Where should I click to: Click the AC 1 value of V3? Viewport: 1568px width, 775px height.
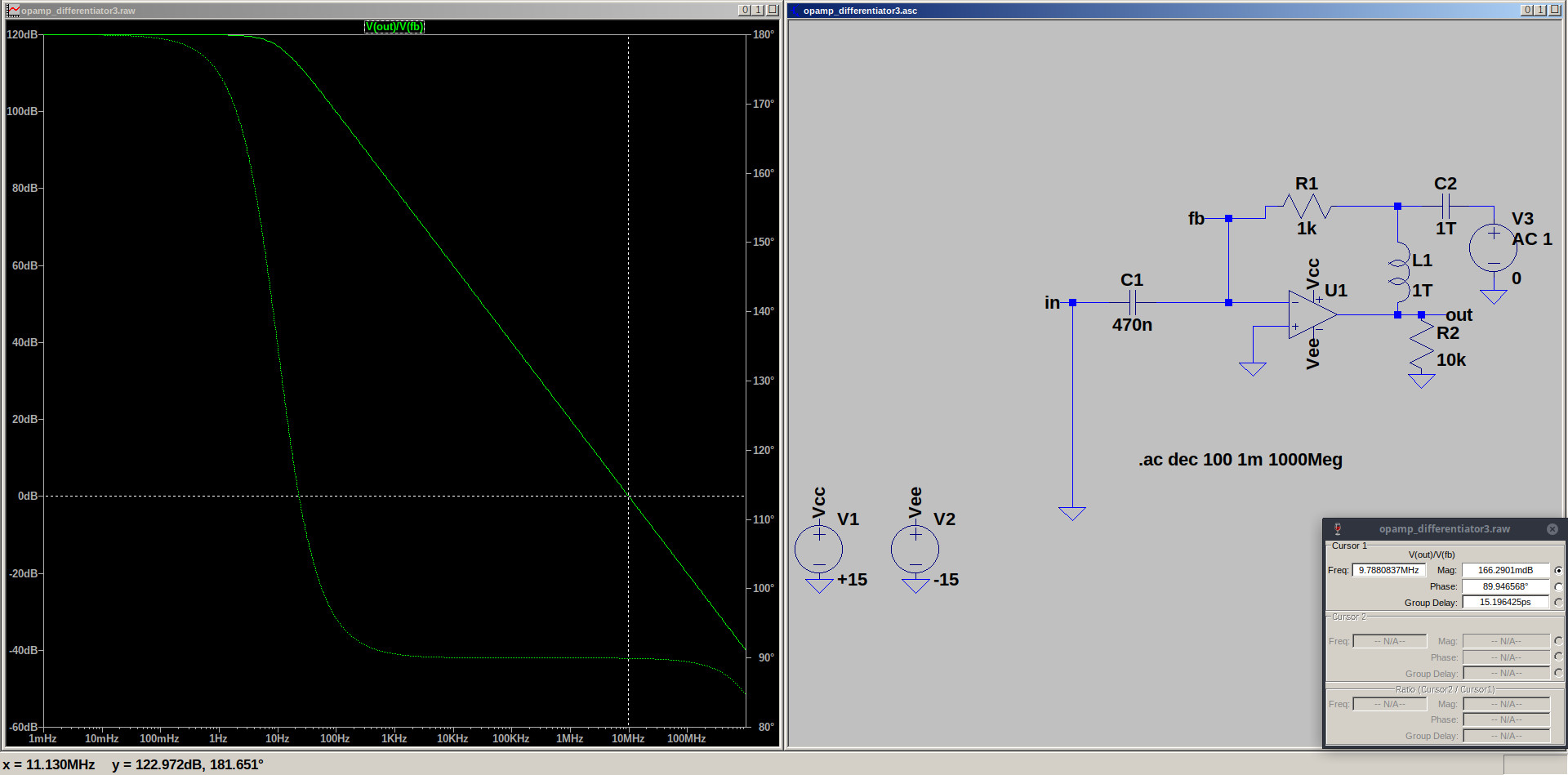coord(1532,239)
